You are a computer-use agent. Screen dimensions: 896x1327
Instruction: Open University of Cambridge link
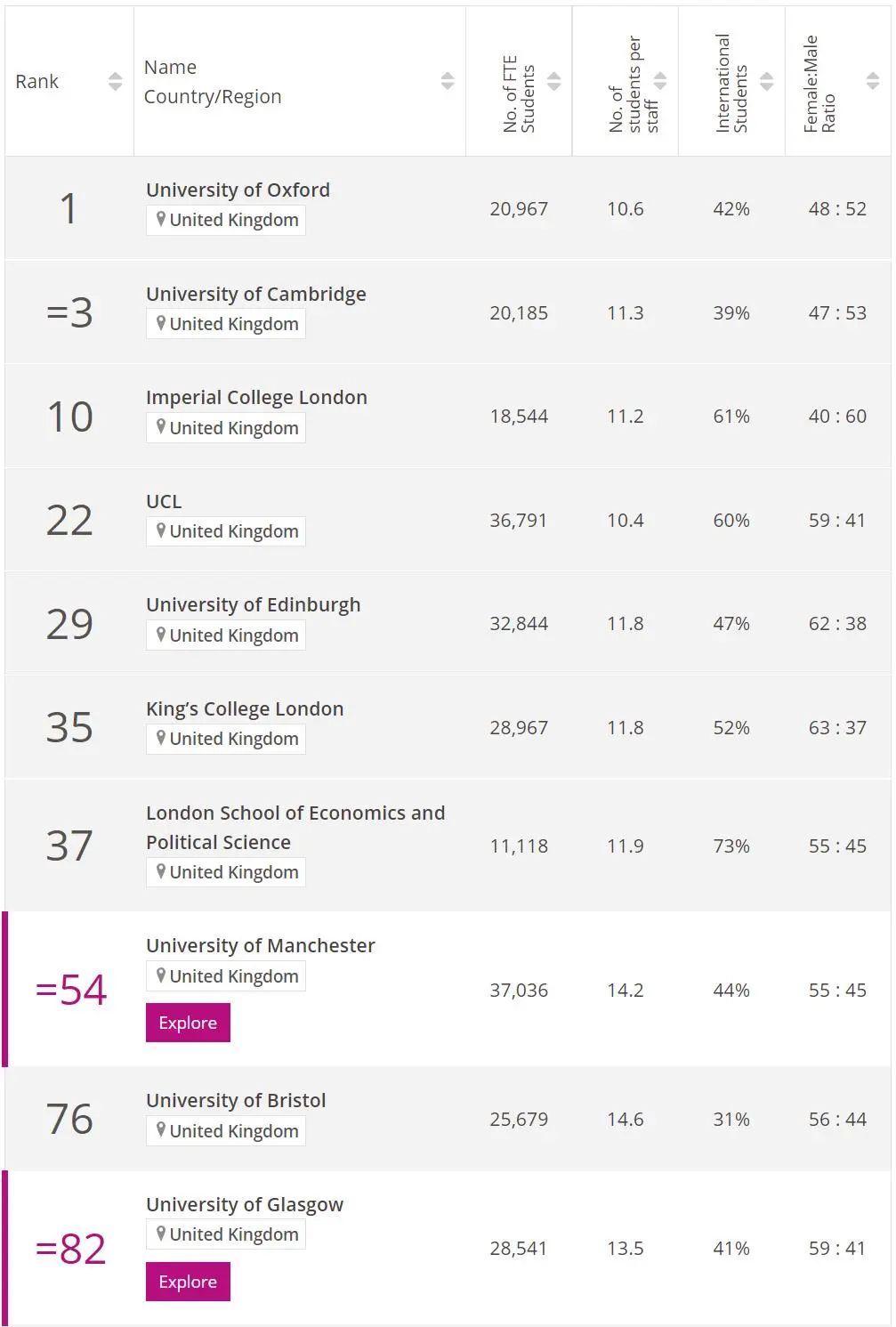(x=256, y=294)
